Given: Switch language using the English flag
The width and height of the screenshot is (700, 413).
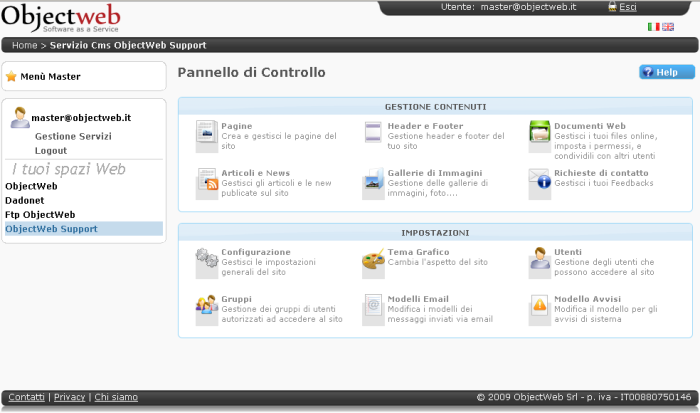Looking at the screenshot, I should (668, 27).
